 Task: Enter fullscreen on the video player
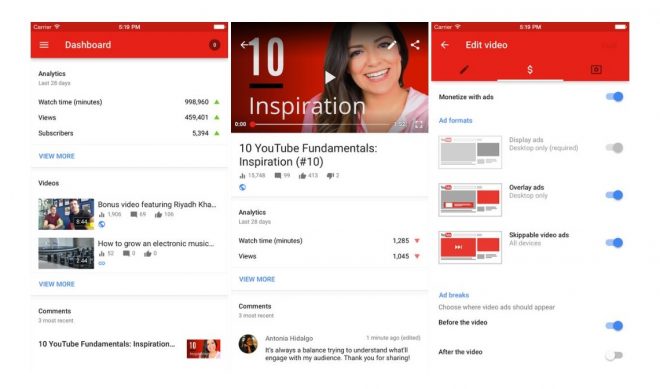coord(418,125)
